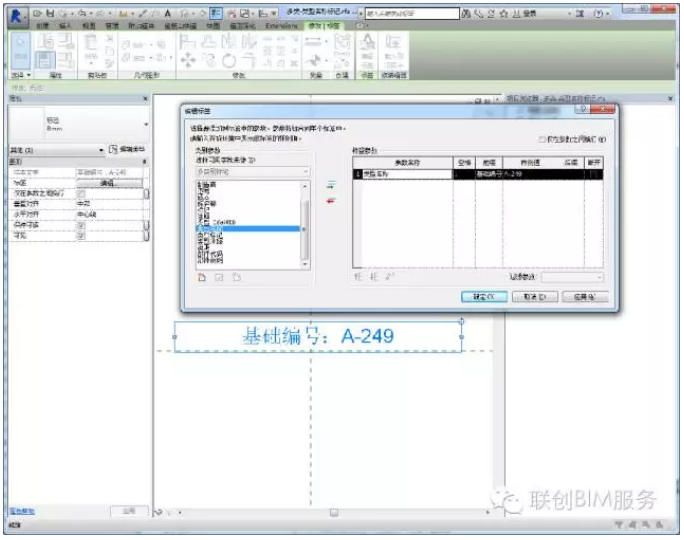The height and width of the screenshot is (540, 684).
Task: Open the 插入 (Insert) ribbon tab
Action: (x=65, y=26)
